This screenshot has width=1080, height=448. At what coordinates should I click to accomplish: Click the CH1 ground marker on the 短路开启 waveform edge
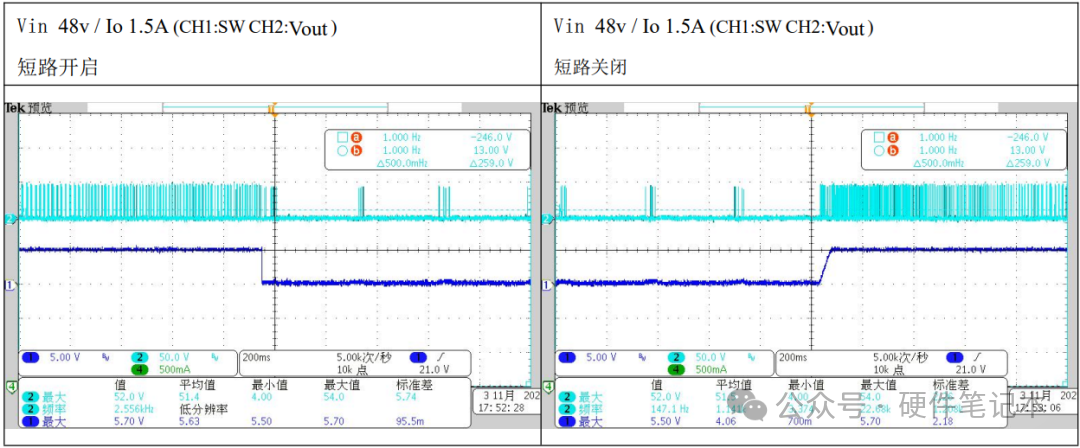coord(10,283)
